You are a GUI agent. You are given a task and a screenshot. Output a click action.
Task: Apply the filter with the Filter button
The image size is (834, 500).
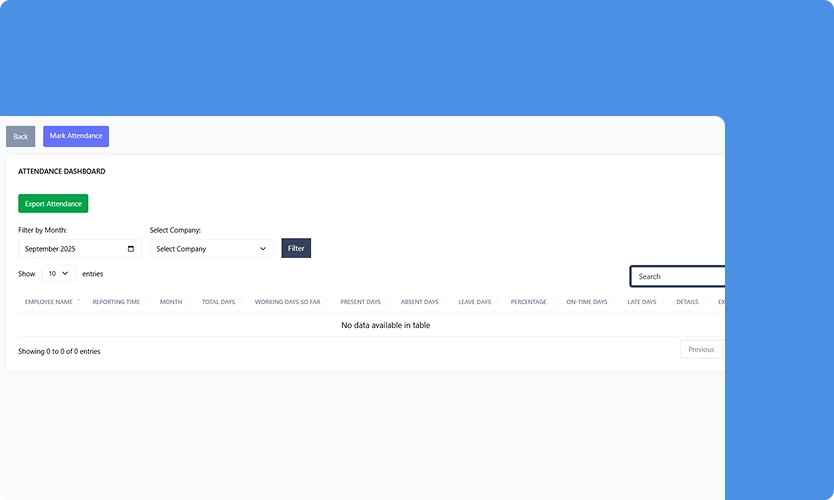pyautogui.click(x=296, y=248)
